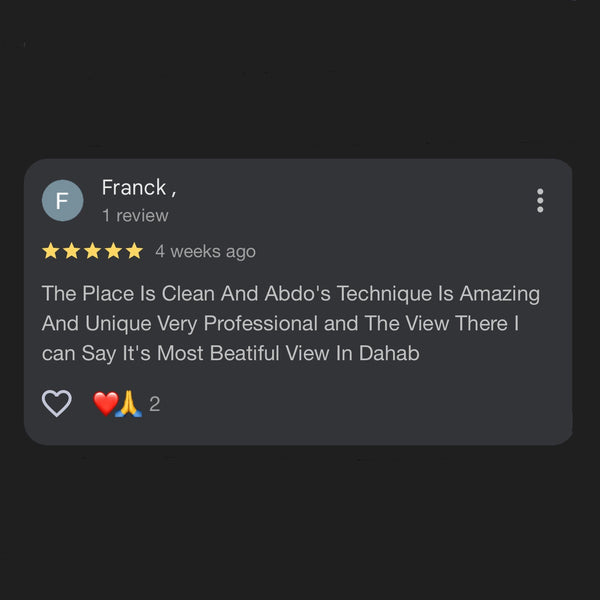Click the round "F" profile avatar

click(x=62, y=201)
